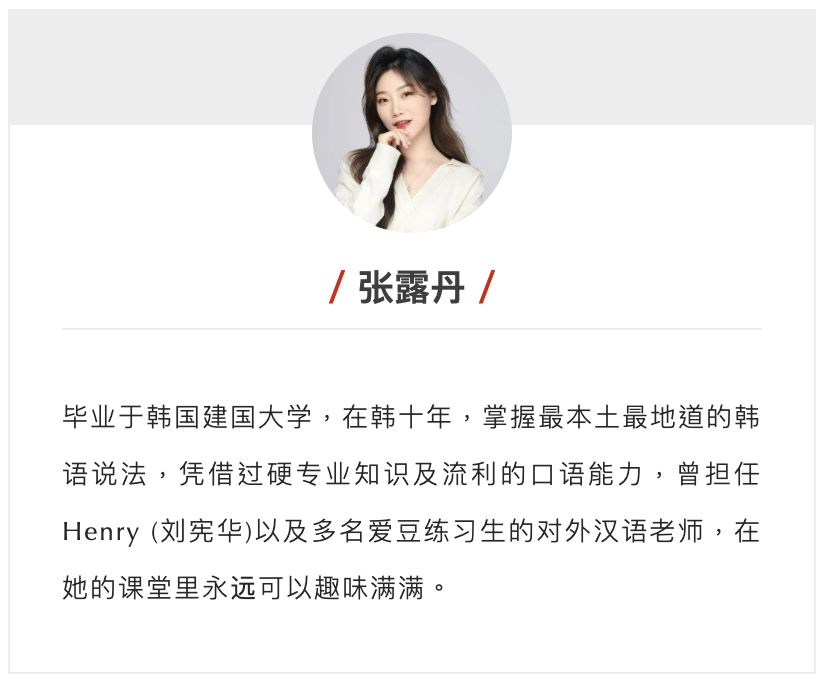Click the phrase 最本土最地道
822x680 pixels.
pyautogui.click(x=621, y=417)
